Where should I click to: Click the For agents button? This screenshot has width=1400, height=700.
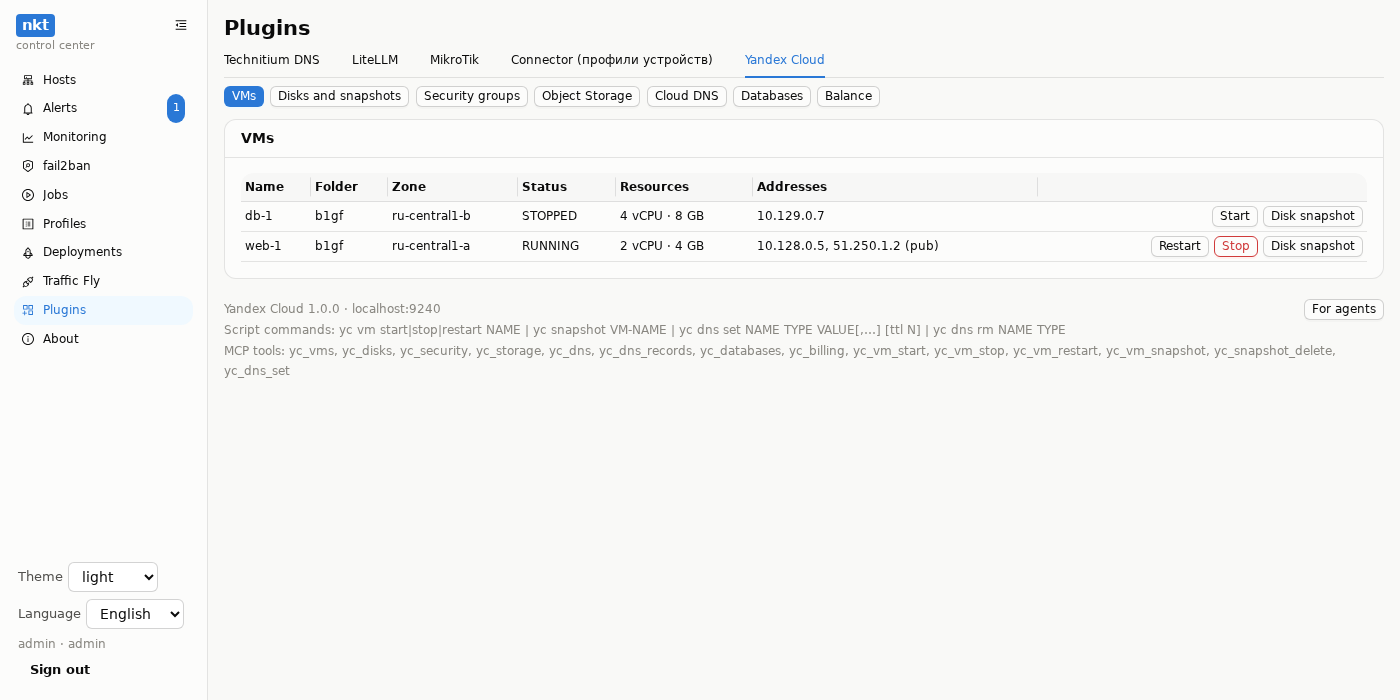[1344, 309]
